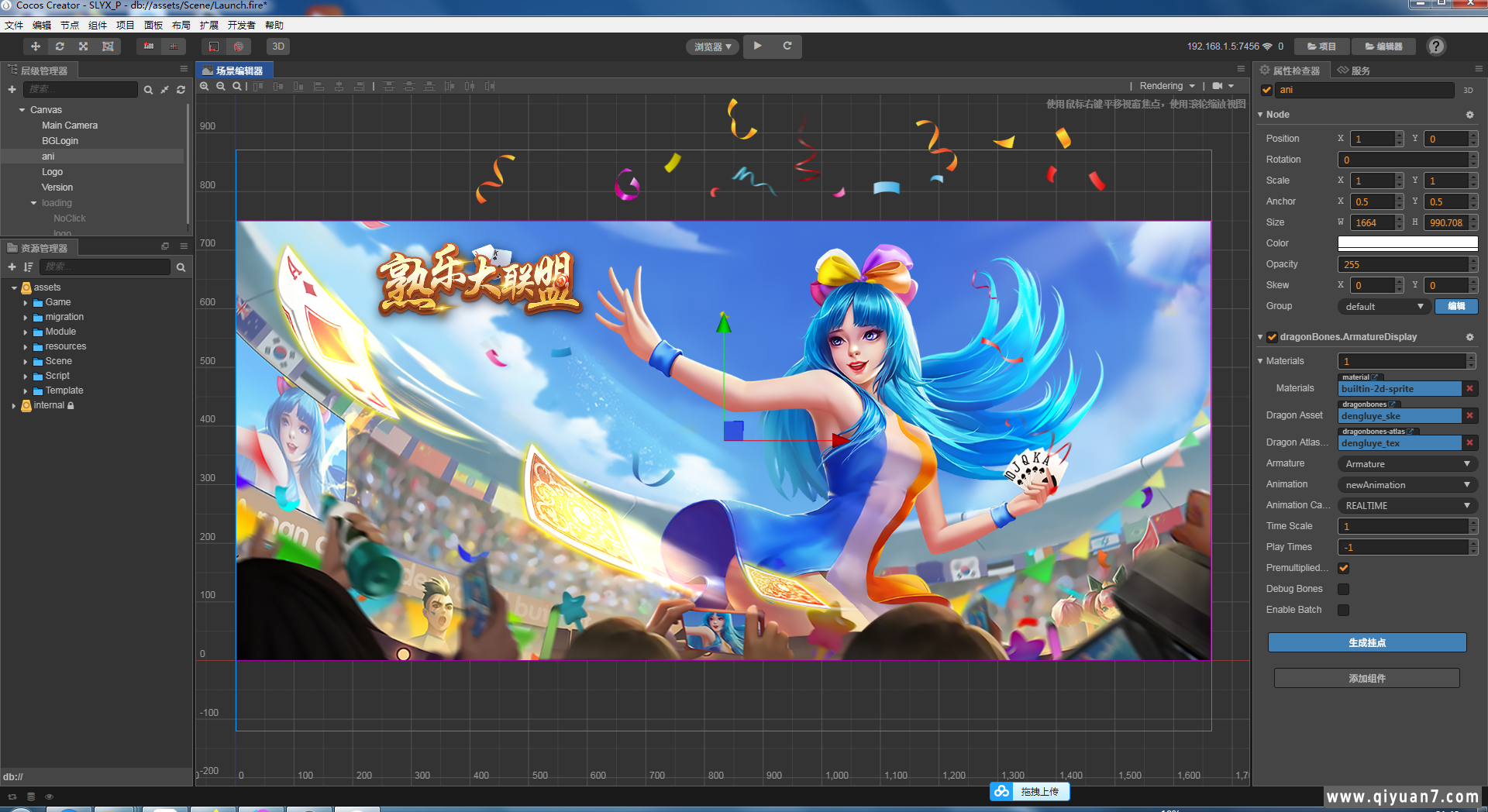Disable the Premultiplied Alpha checkbox
This screenshot has width=1488, height=812.
click(x=1344, y=568)
